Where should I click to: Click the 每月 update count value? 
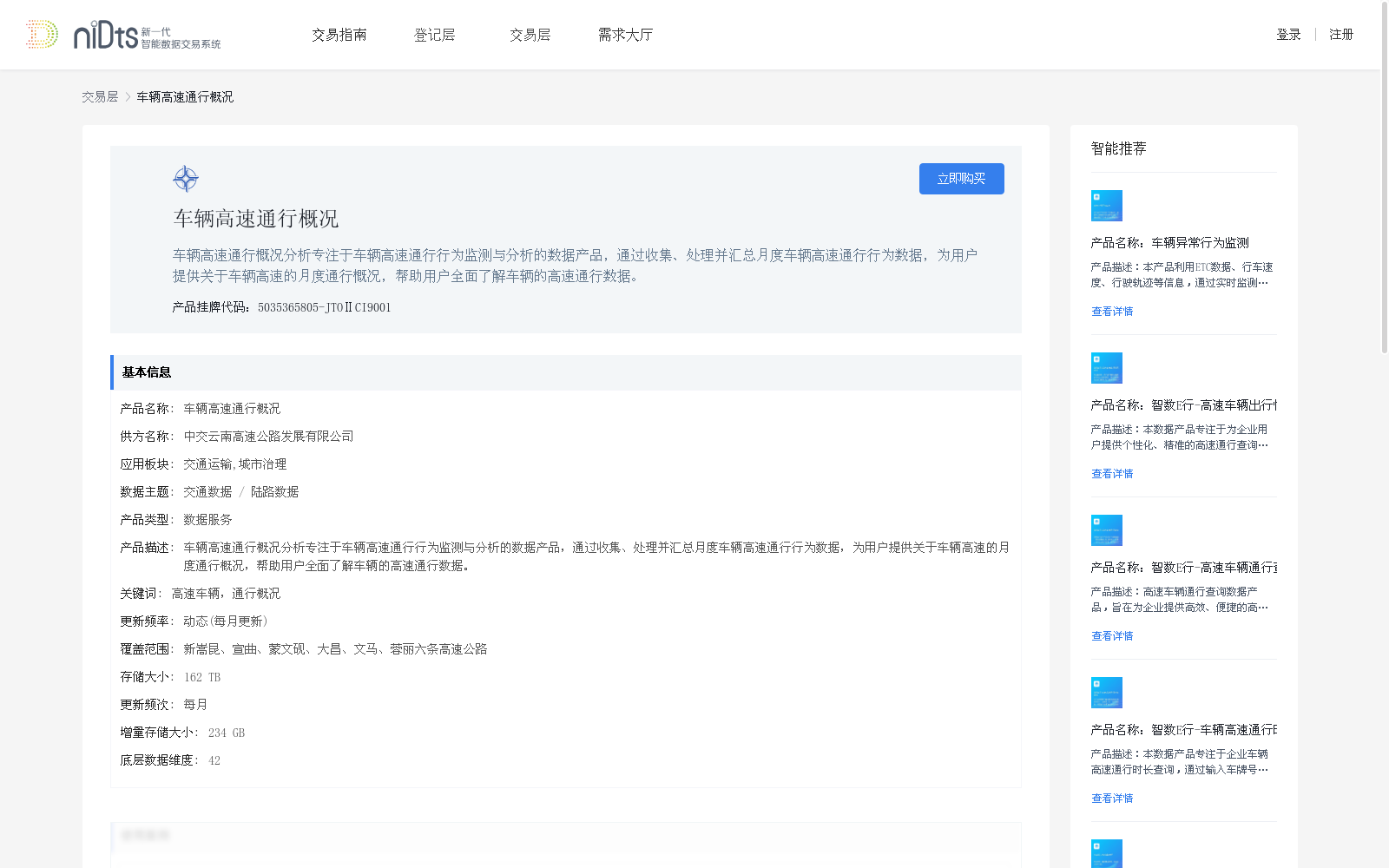pos(195,705)
